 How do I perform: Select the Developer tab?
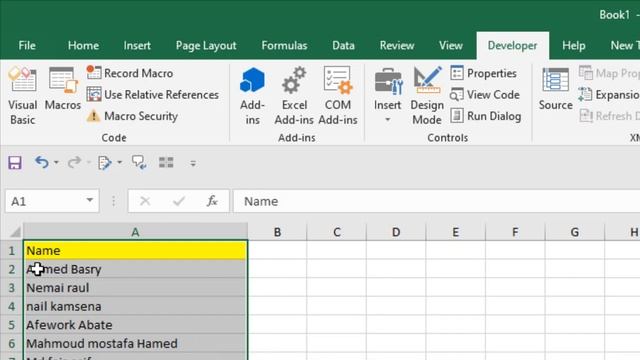pyautogui.click(x=513, y=45)
